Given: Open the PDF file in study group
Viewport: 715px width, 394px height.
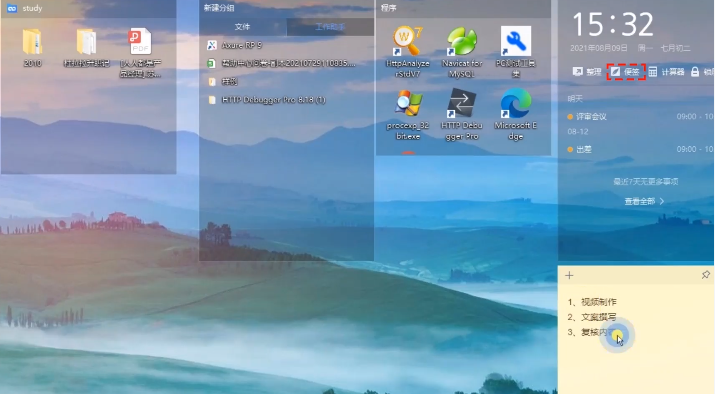Looking at the screenshot, I should pyautogui.click(x=140, y=52).
